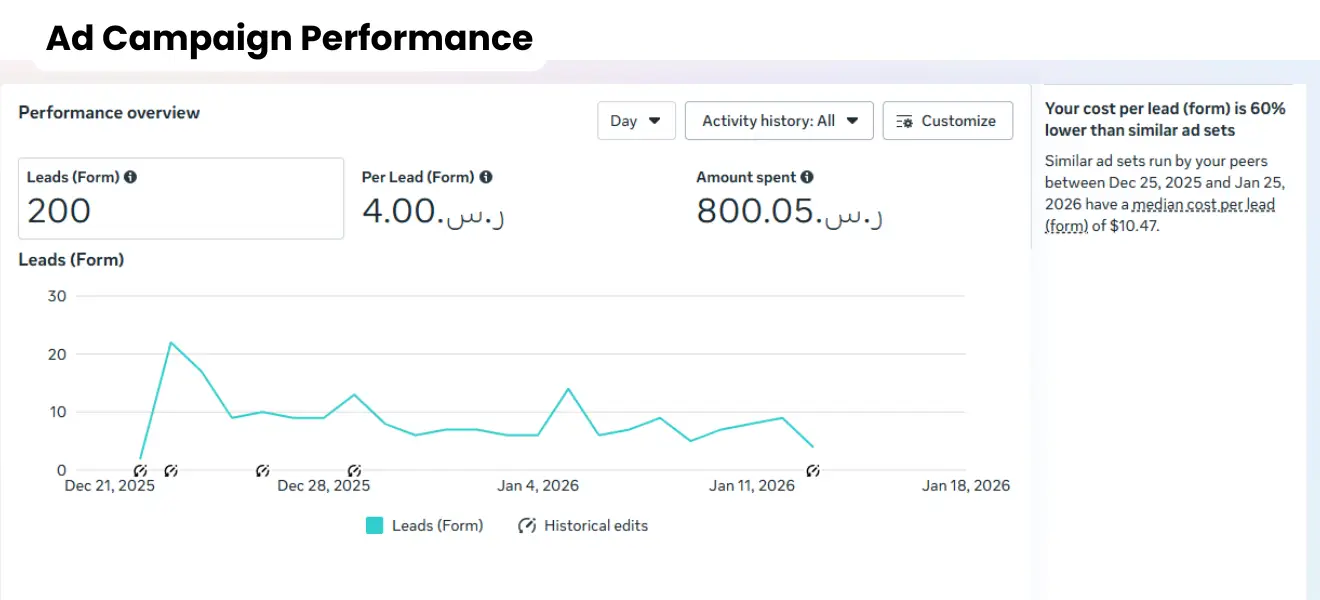Click the info icon beside Per Lead (Form)
The image size is (1320, 600).
[486, 177]
